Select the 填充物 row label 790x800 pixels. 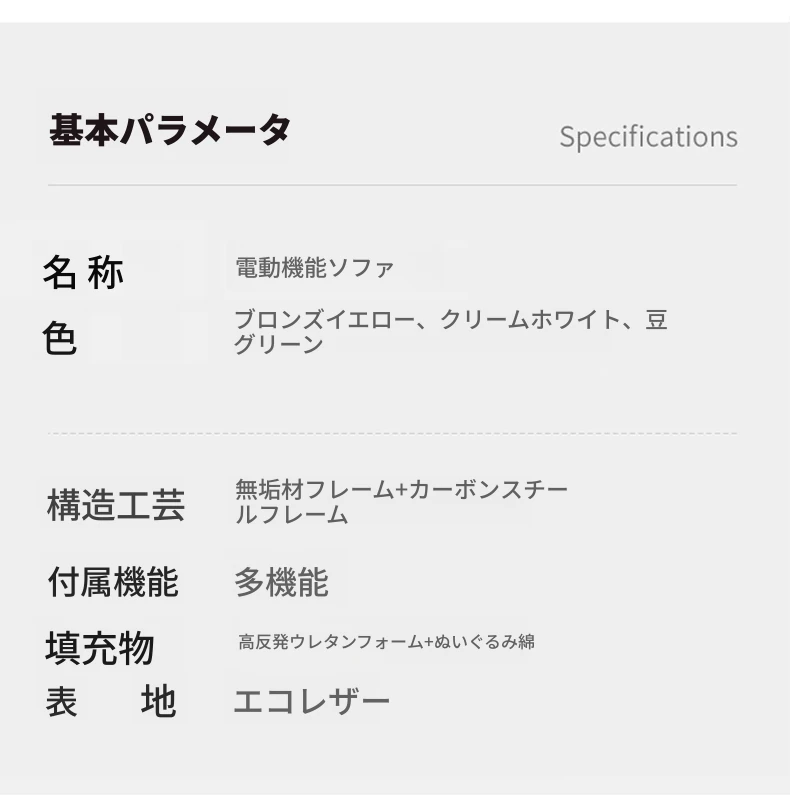(100, 648)
